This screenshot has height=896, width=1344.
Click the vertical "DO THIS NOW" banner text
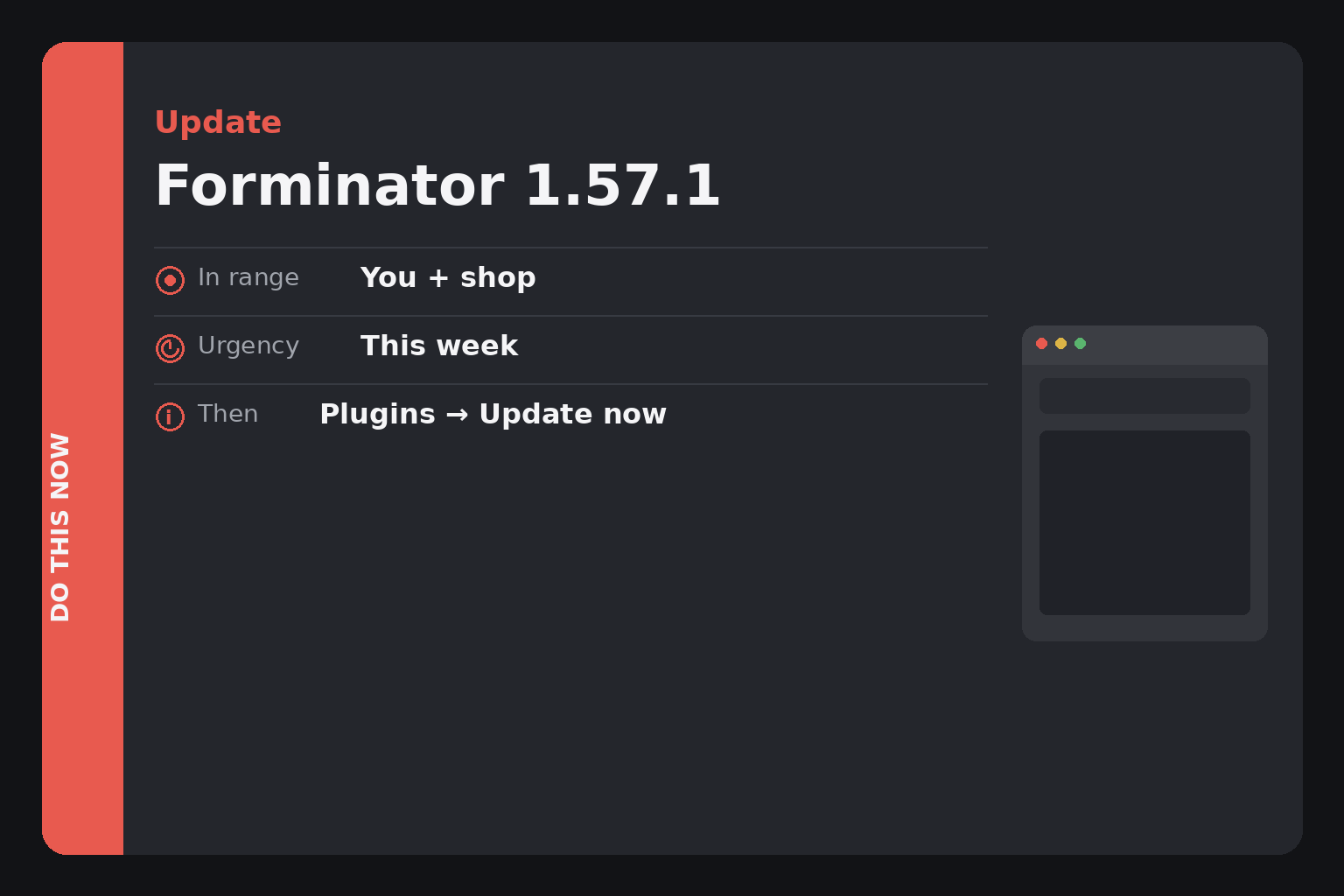(x=59, y=527)
